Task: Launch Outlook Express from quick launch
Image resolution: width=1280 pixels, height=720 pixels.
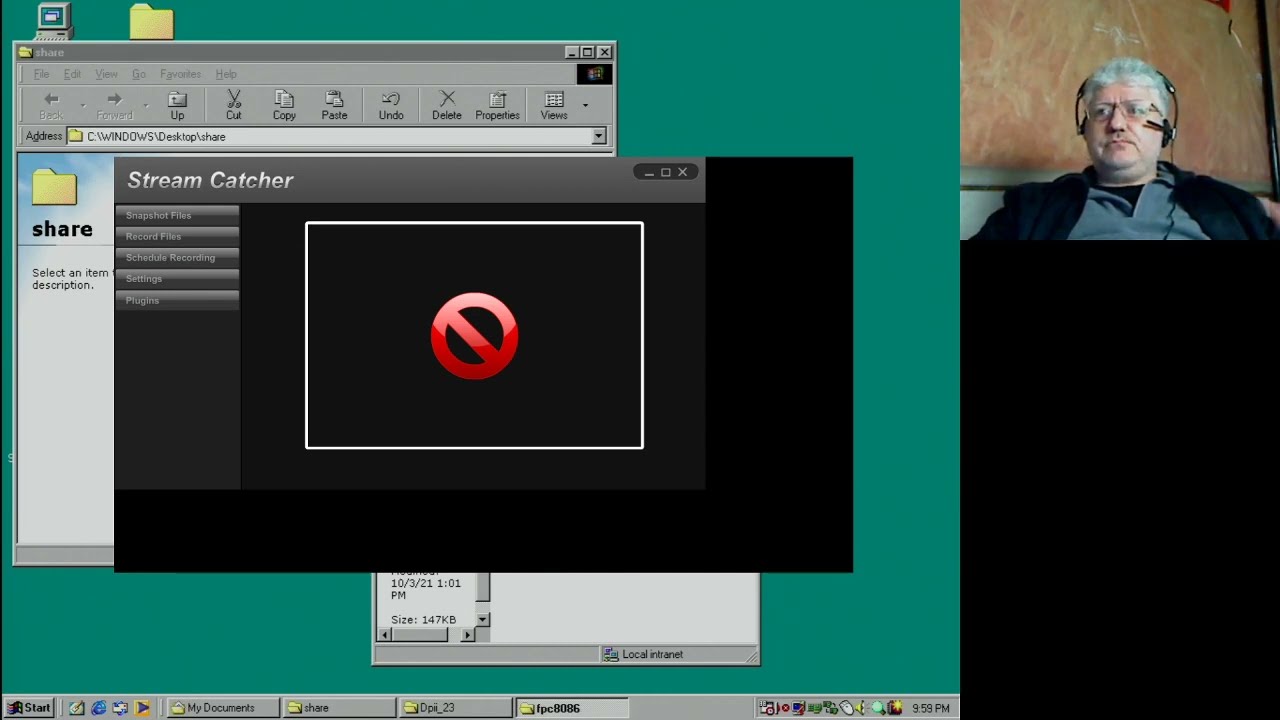Action: pos(120,708)
